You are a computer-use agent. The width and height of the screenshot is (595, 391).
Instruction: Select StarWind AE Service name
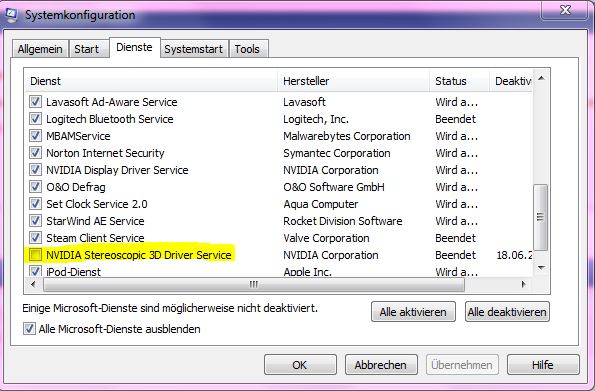pyautogui.click(x=95, y=221)
